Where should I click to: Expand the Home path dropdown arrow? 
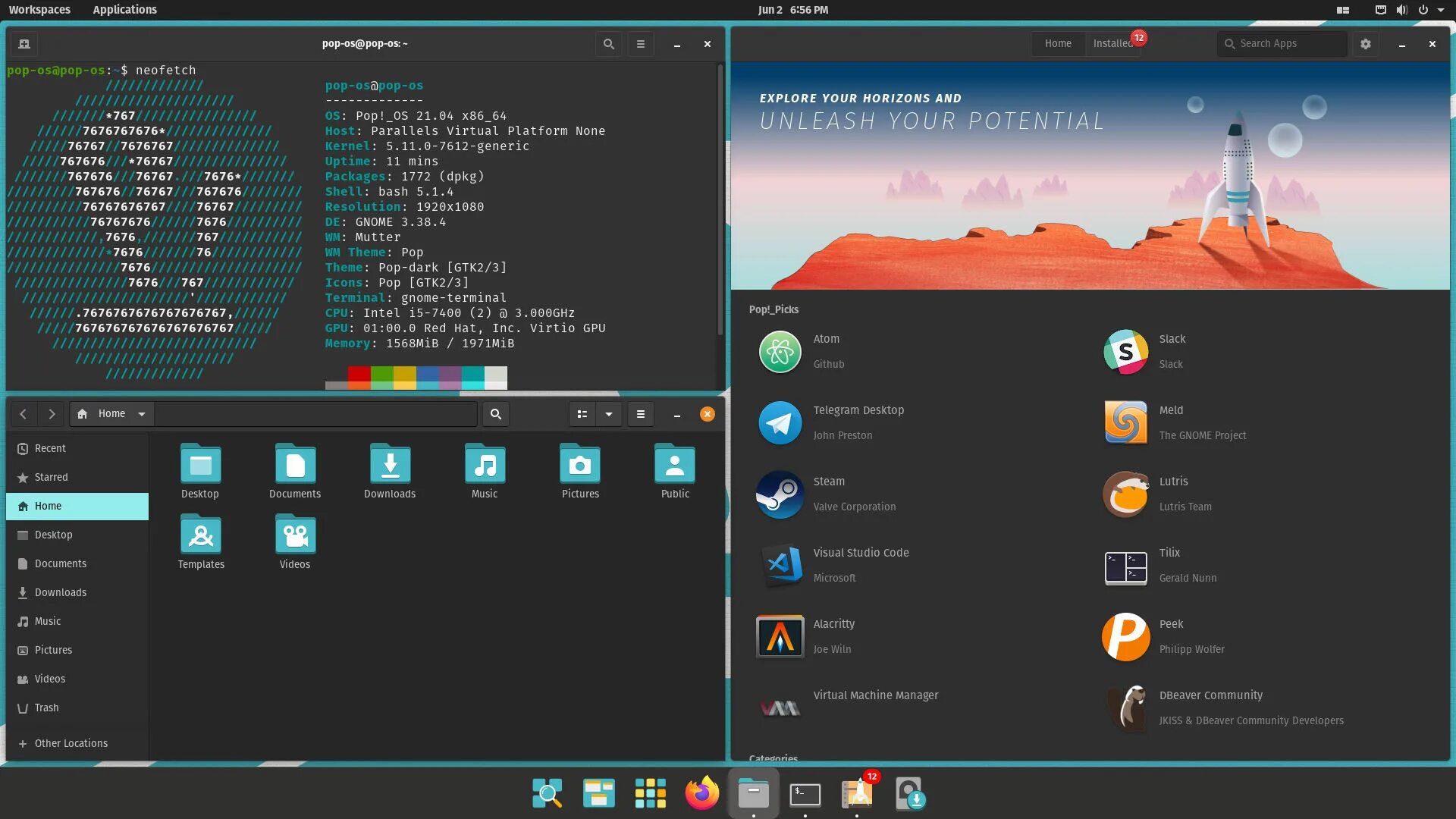point(142,414)
